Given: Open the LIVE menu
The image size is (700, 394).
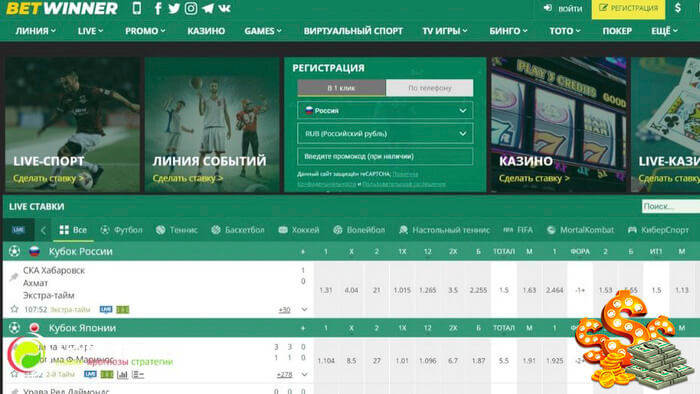Looking at the screenshot, I should point(90,31).
